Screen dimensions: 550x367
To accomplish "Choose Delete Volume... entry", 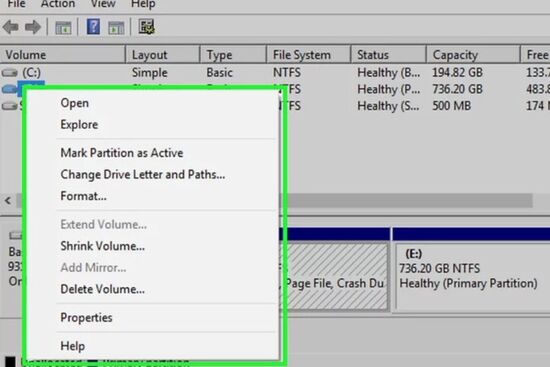I will [x=102, y=289].
